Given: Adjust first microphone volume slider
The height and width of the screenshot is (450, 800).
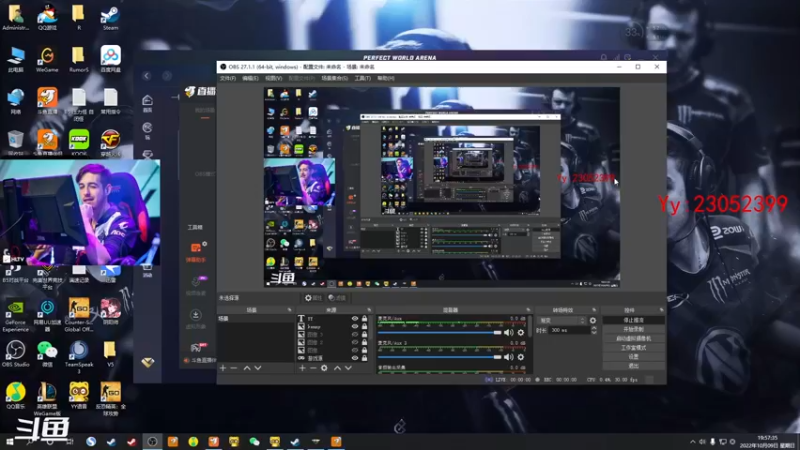Looking at the screenshot, I should click(x=439, y=333).
